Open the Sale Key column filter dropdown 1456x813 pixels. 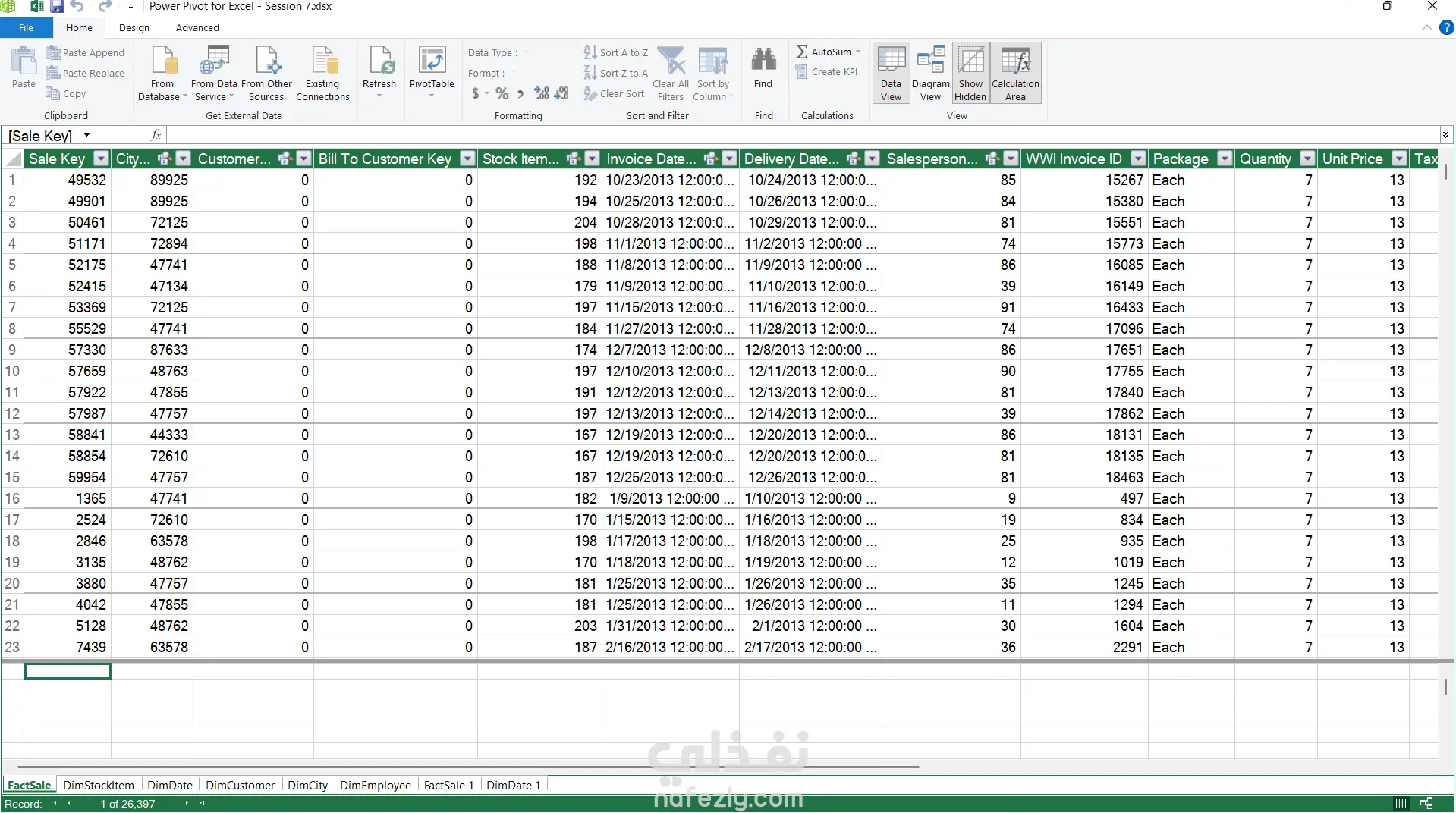click(x=101, y=159)
